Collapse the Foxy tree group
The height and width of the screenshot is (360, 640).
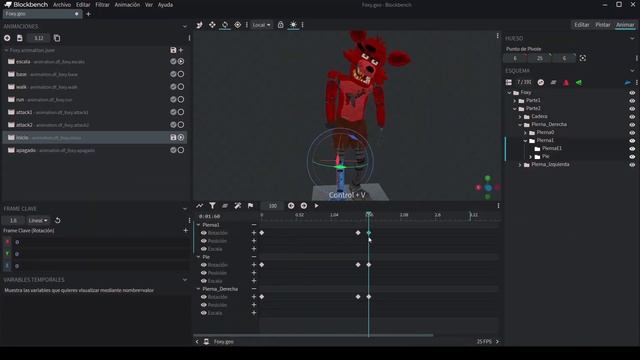509,93
